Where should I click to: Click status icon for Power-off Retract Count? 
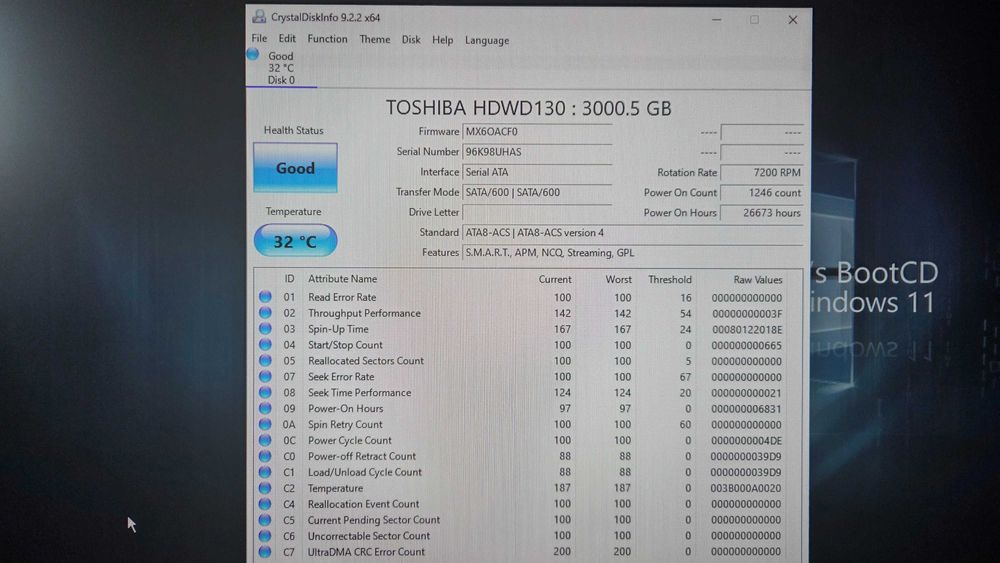[x=265, y=456]
